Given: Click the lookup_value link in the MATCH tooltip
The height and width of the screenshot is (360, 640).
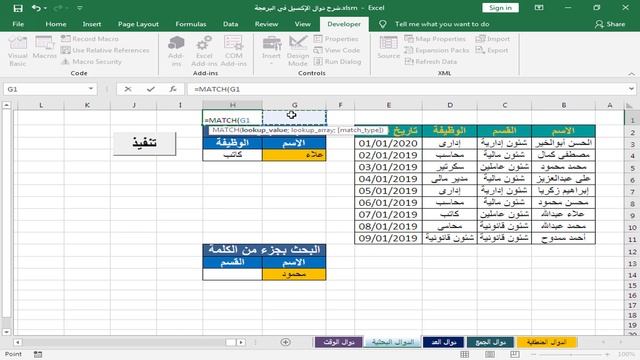Looking at the screenshot, I should tap(264, 130).
